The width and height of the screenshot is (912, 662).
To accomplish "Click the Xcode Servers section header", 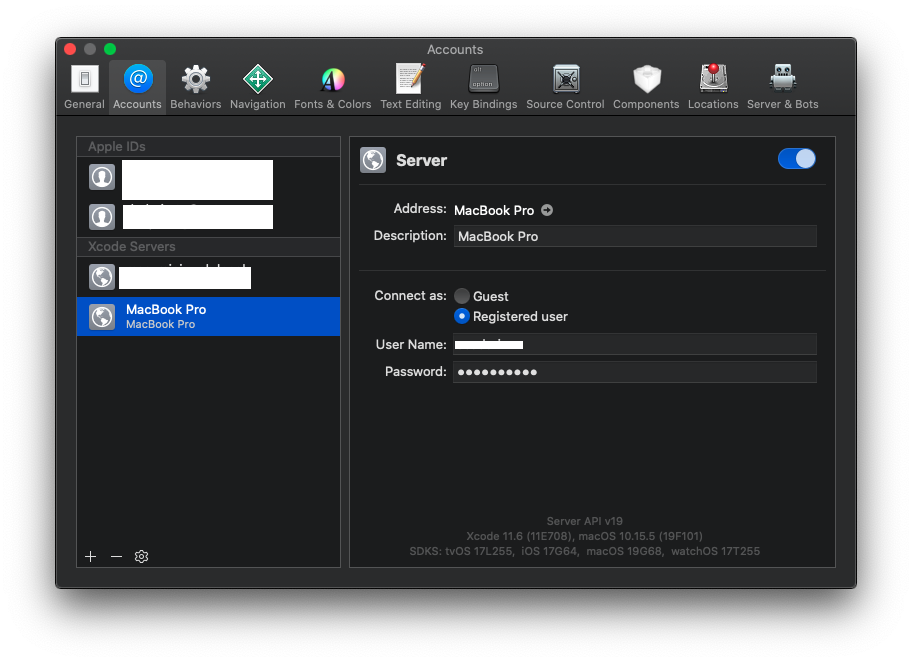I will click(x=208, y=247).
